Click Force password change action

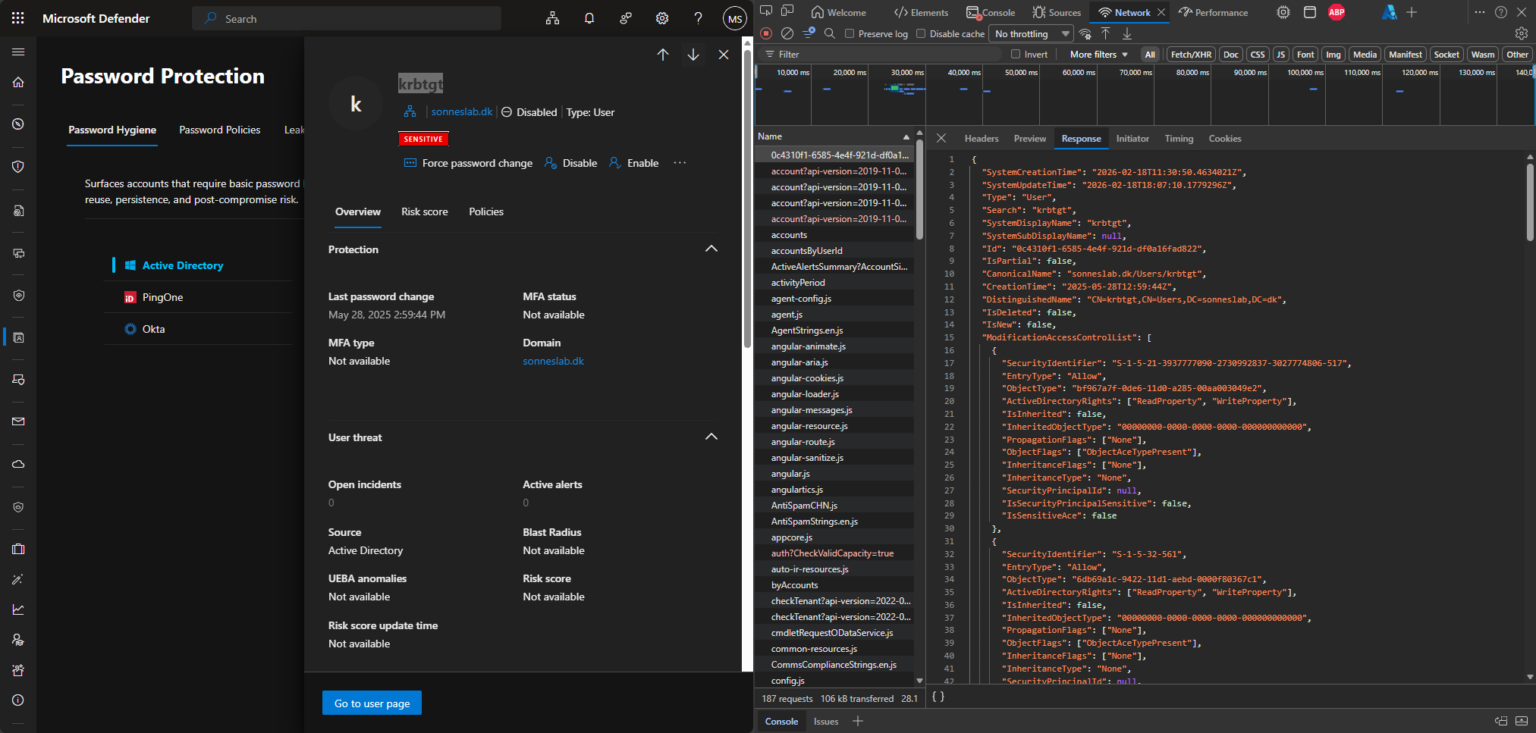[468, 163]
